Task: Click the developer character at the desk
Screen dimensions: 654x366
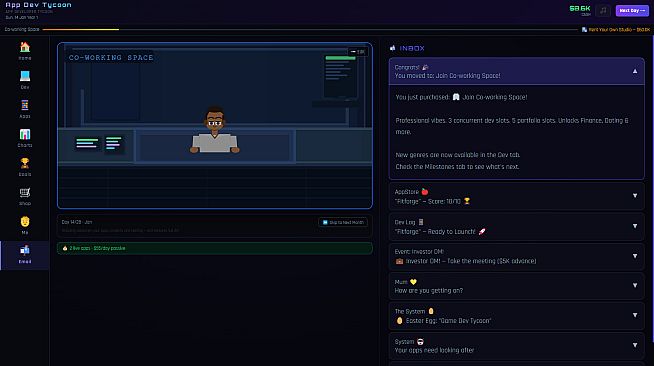Action: tap(214, 130)
